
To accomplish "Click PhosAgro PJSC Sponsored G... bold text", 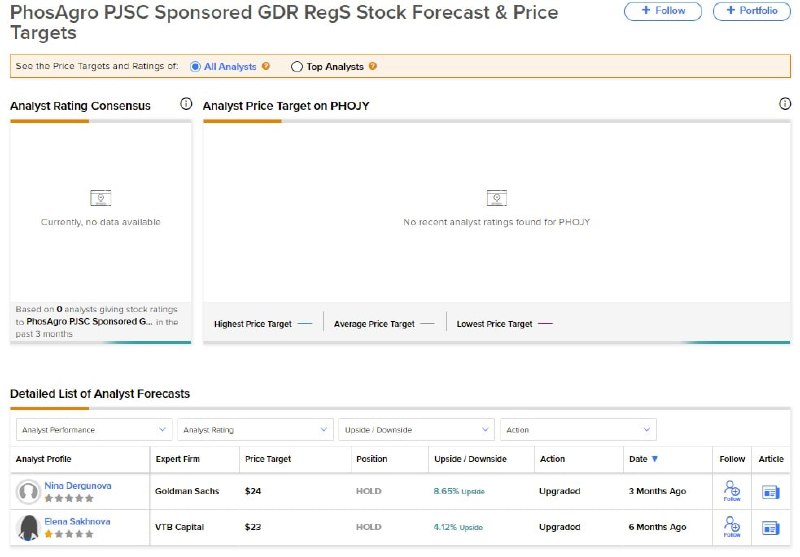I will coord(89,321).
